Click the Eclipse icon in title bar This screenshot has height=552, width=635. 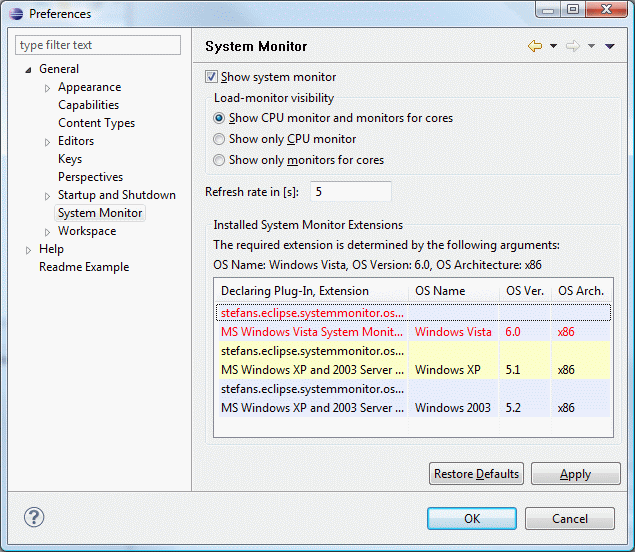[x=16, y=14]
